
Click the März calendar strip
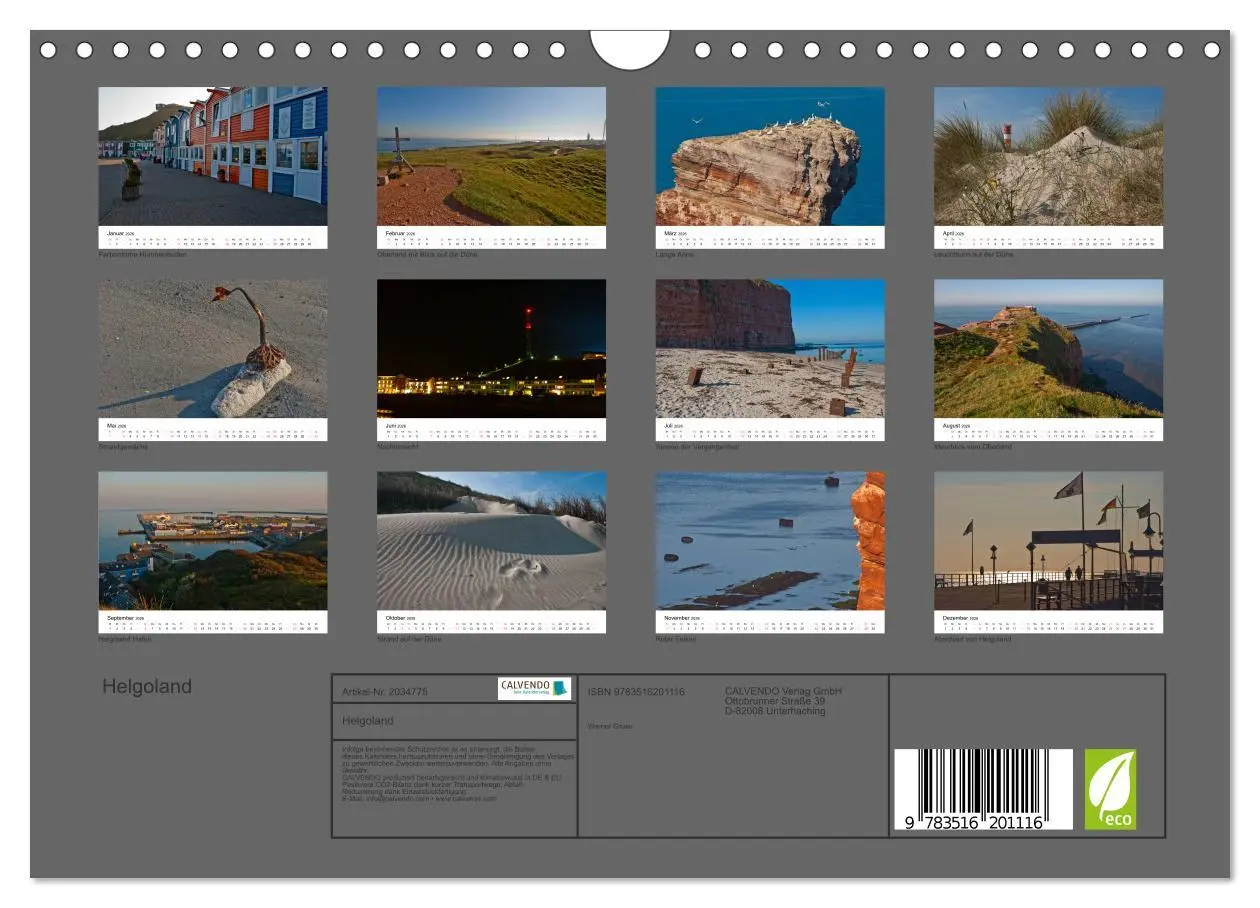(770, 238)
